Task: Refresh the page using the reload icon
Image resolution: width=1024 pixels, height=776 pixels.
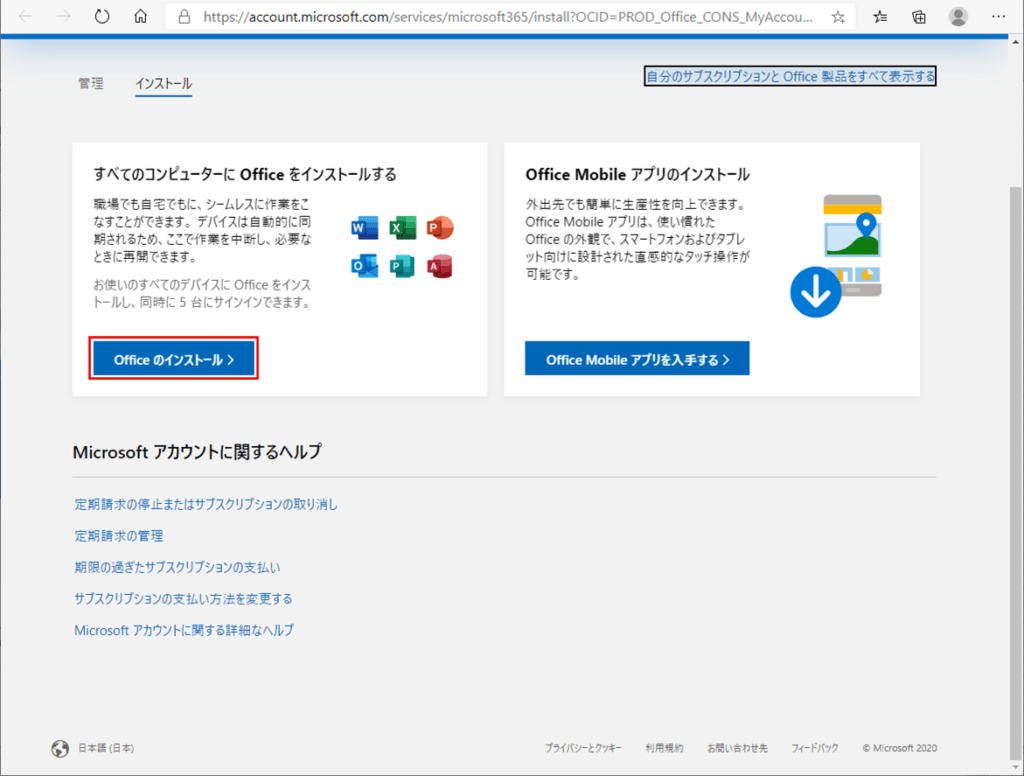Action: pos(100,16)
